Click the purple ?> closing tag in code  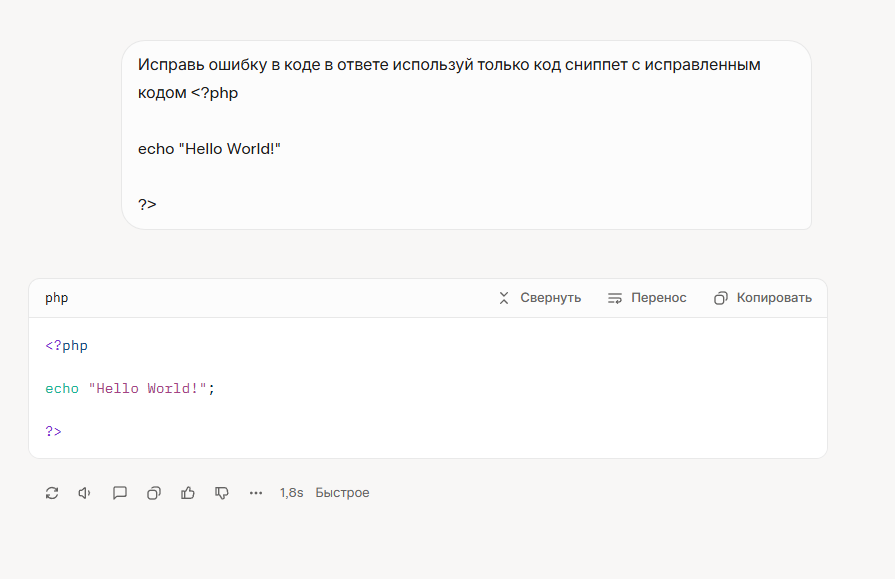click(x=53, y=431)
